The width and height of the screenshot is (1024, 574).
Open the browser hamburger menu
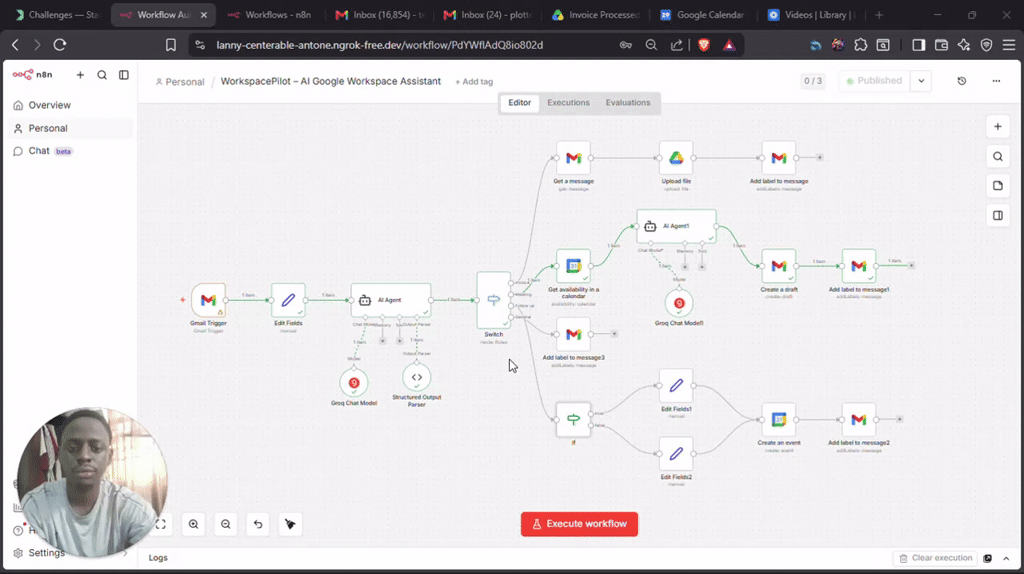pos(1008,45)
